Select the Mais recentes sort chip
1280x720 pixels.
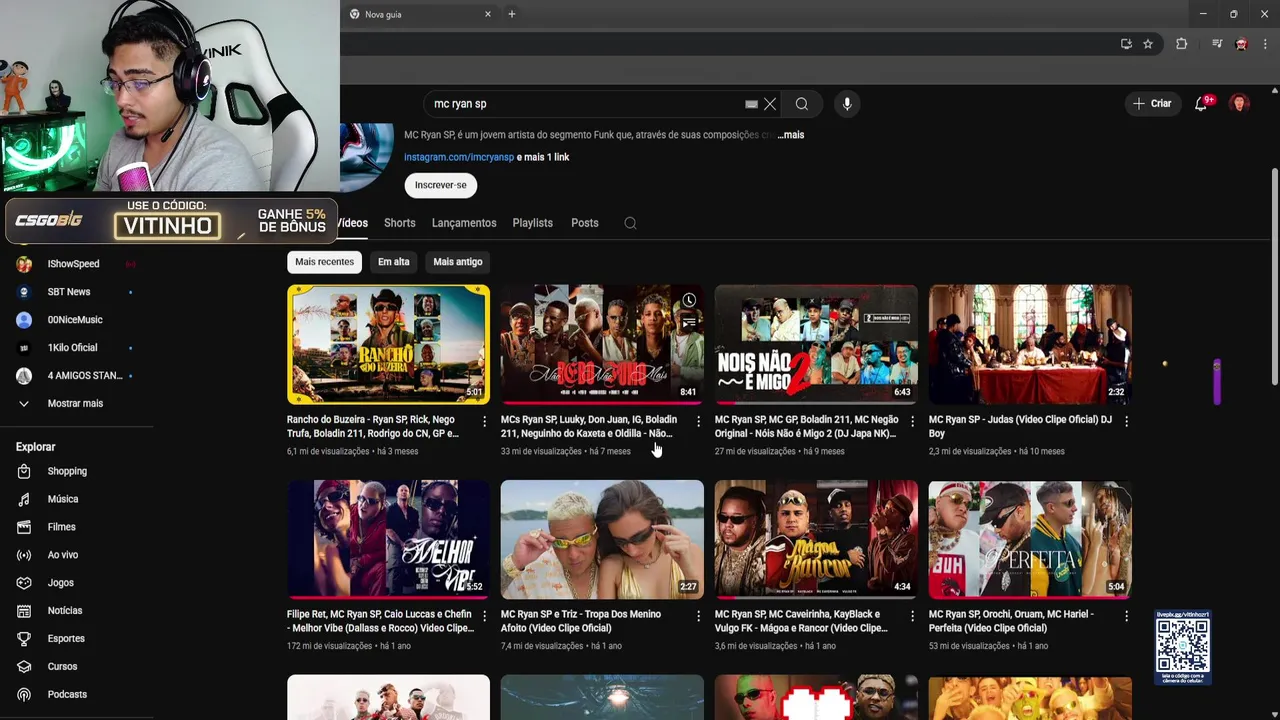point(324,262)
